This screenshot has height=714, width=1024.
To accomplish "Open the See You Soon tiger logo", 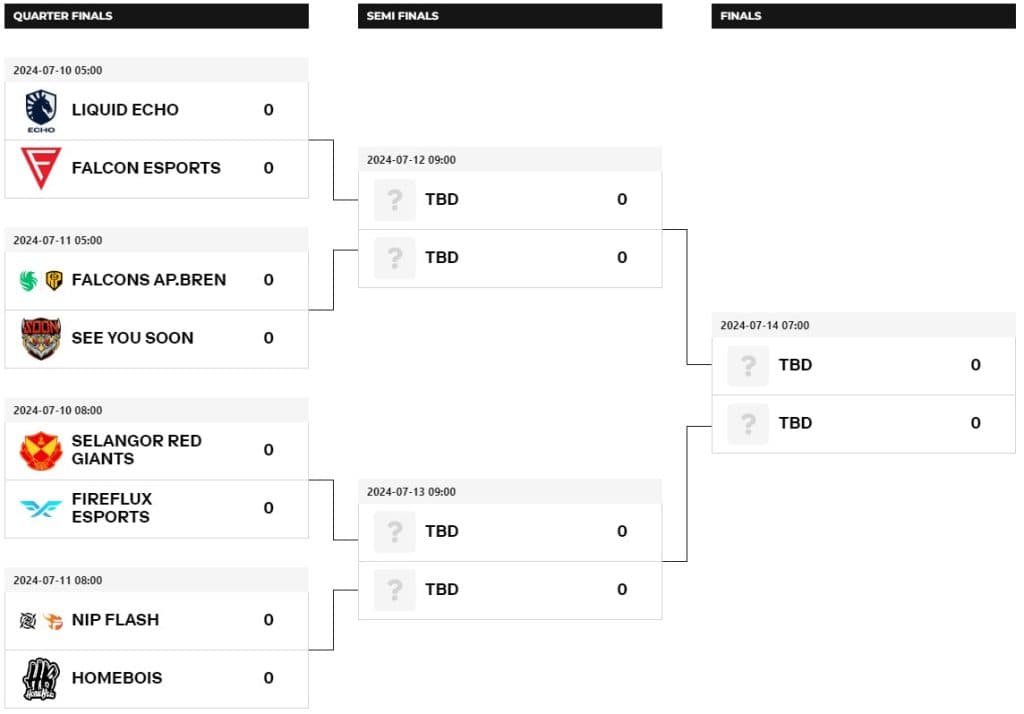I will [x=39, y=338].
